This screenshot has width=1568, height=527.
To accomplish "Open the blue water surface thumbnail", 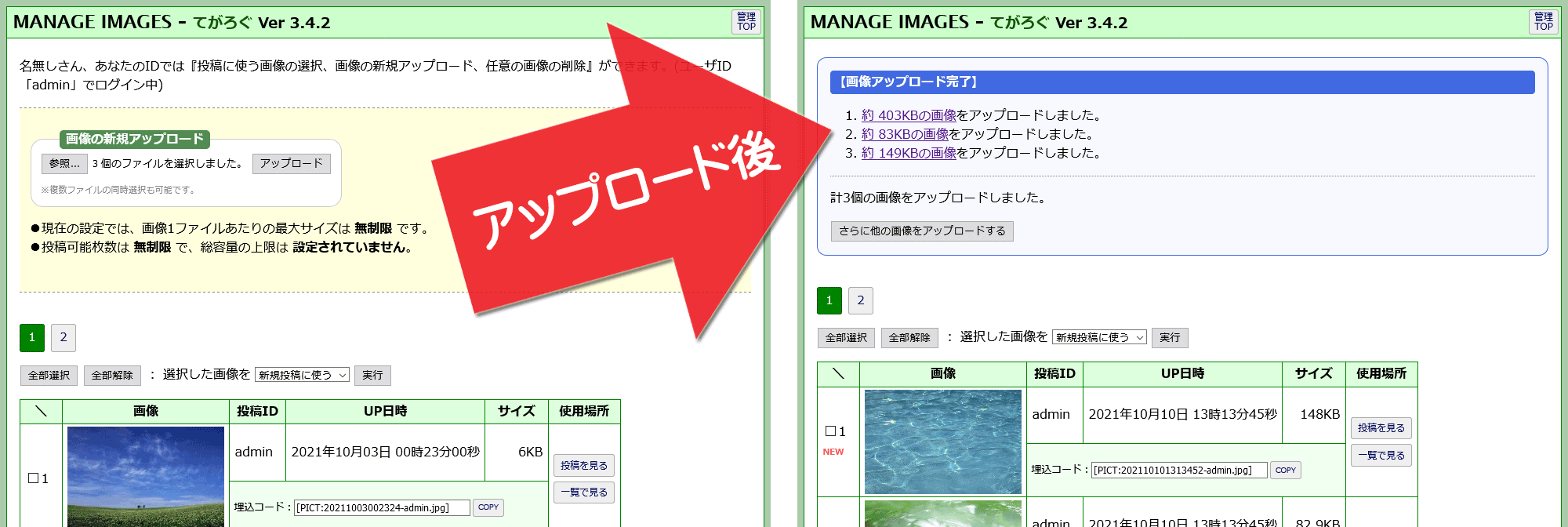I will (943, 442).
